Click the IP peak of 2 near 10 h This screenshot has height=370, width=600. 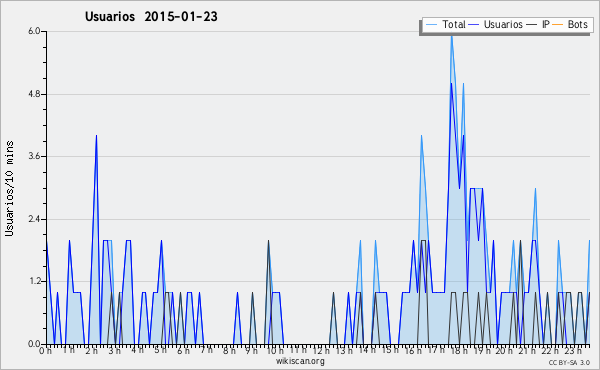tap(269, 241)
